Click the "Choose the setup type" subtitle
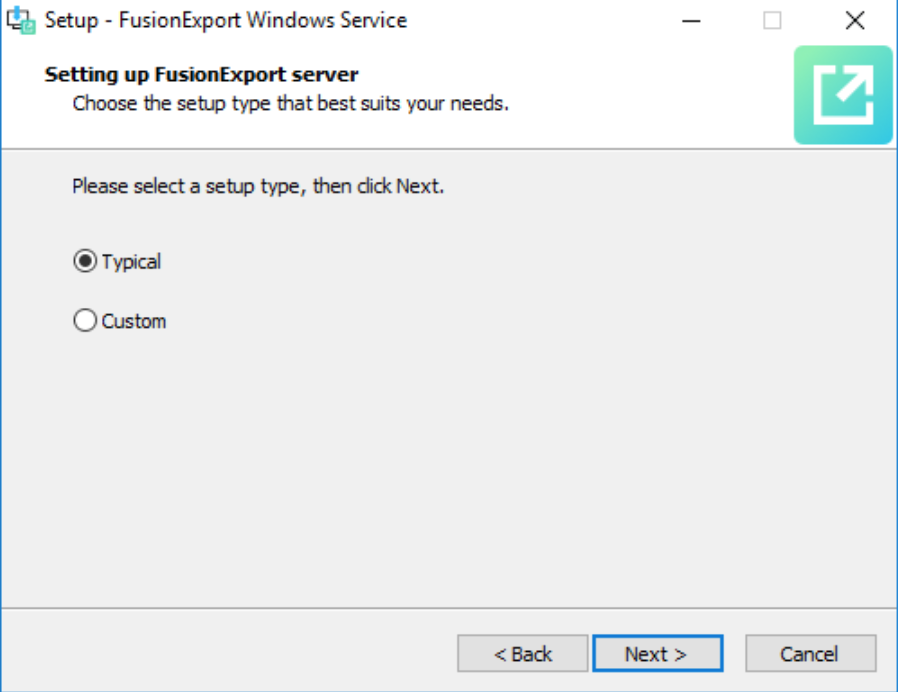The image size is (898, 692). coord(290,102)
